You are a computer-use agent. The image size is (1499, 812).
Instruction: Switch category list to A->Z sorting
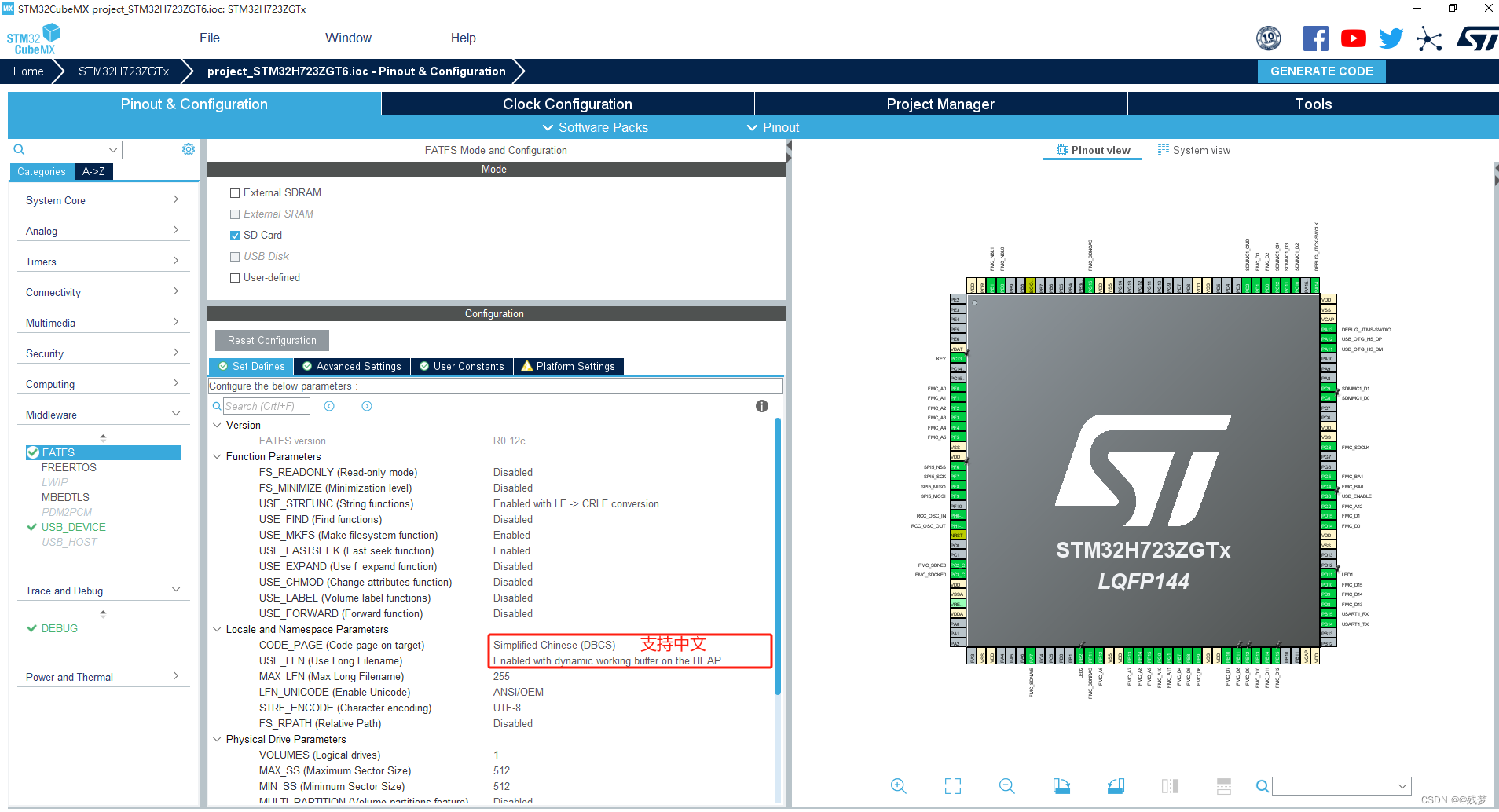pos(93,171)
